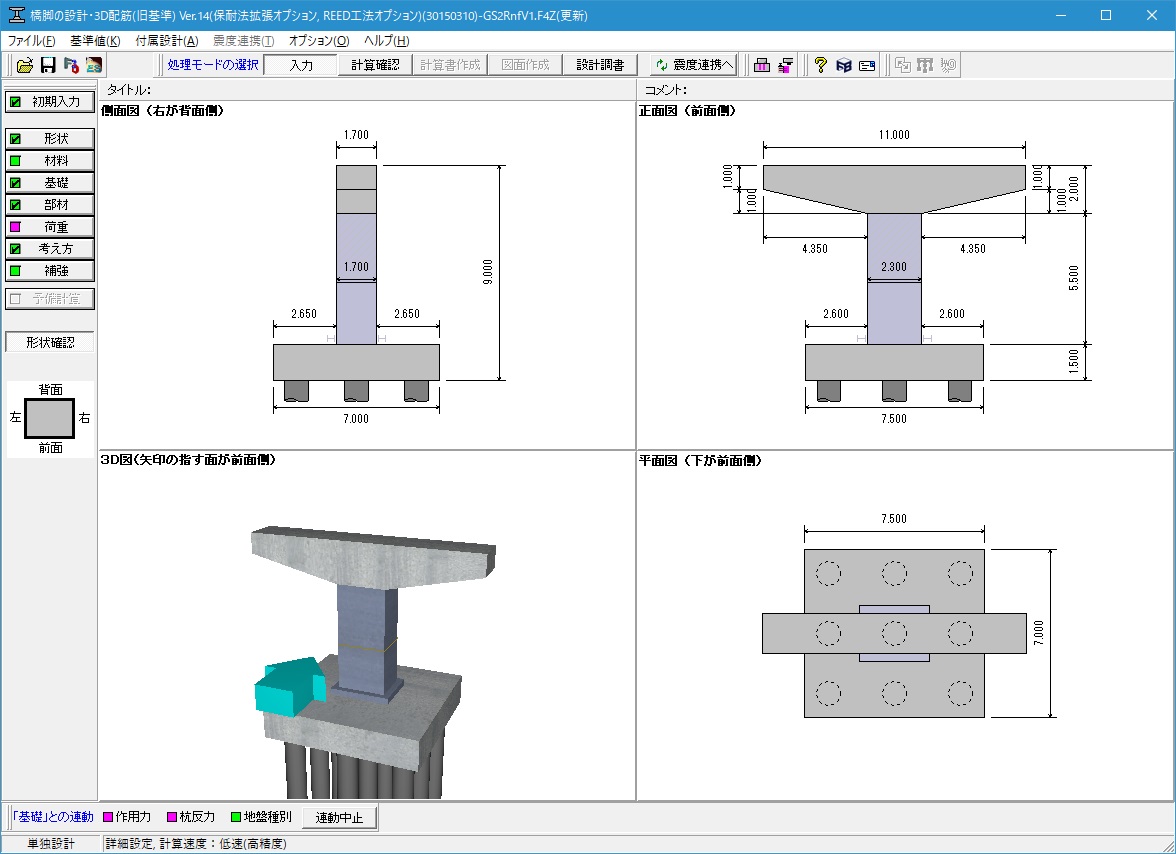Open the ファイル(F) menu
1176x854 pixels.
(x=31, y=41)
